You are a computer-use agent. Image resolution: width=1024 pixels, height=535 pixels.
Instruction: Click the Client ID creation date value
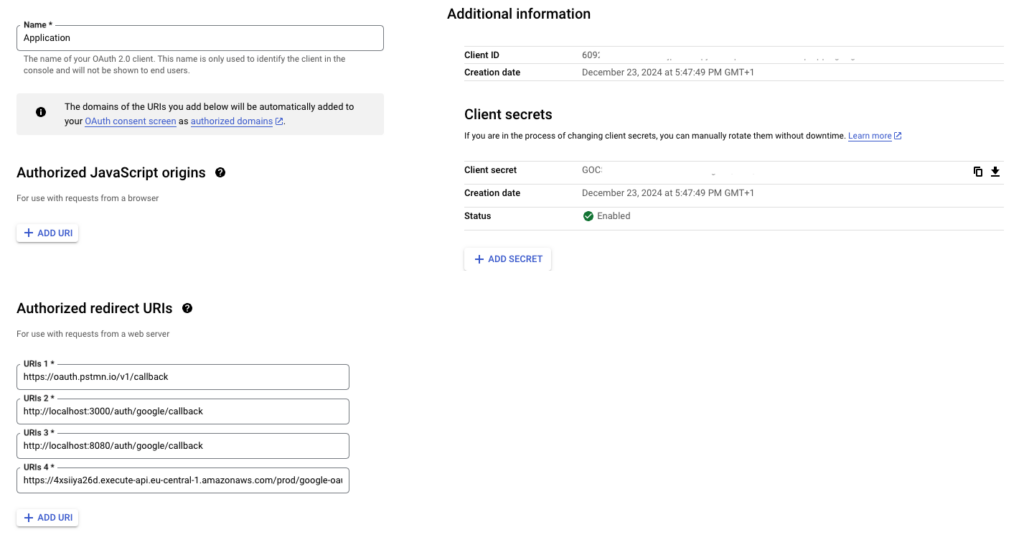667,72
